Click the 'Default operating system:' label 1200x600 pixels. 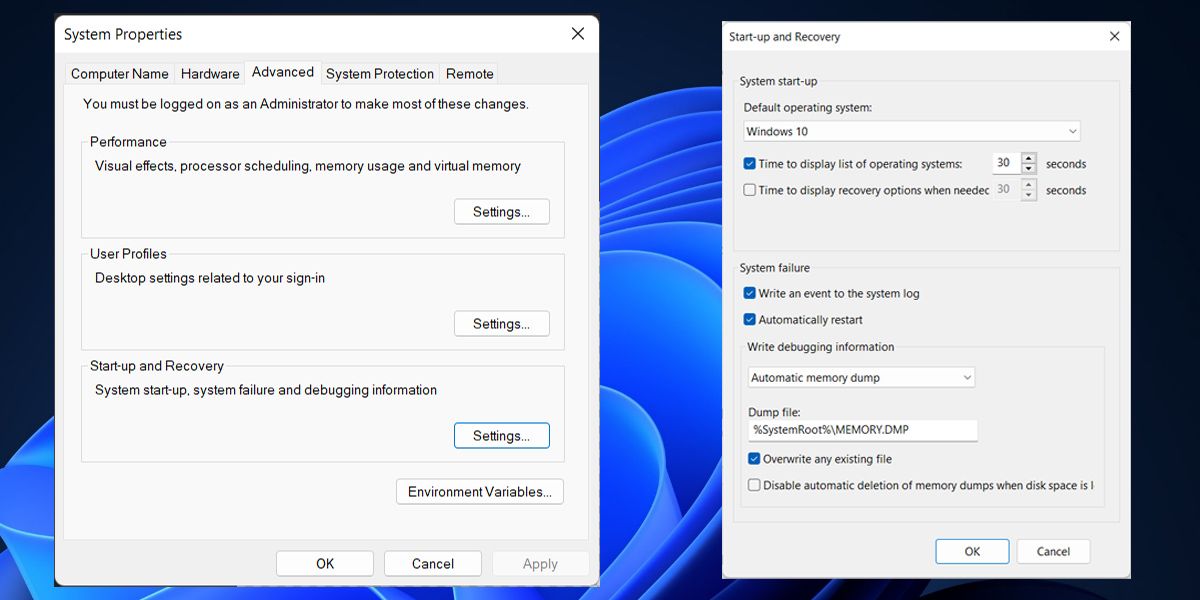click(x=808, y=107)
